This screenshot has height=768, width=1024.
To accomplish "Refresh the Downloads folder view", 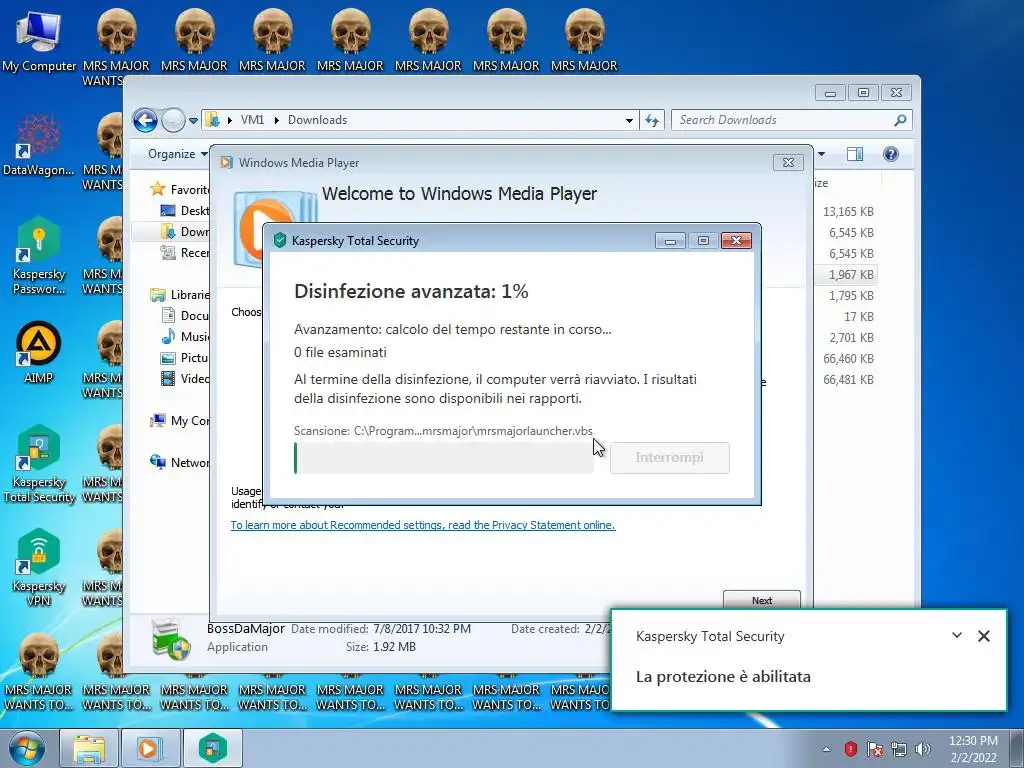I will 652,120.
